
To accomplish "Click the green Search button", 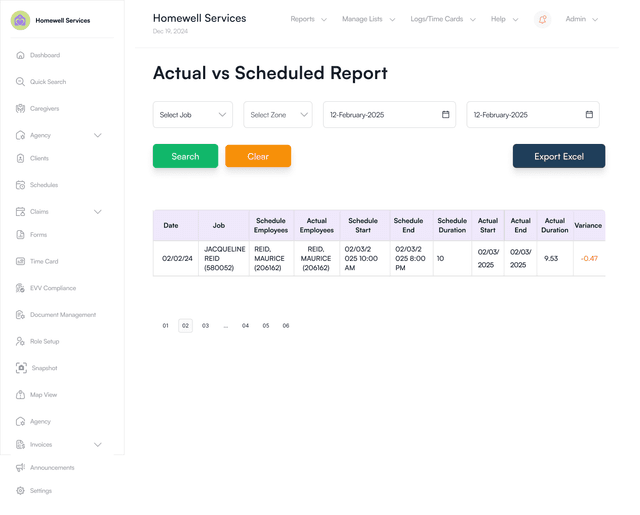I will pos(185,156).
